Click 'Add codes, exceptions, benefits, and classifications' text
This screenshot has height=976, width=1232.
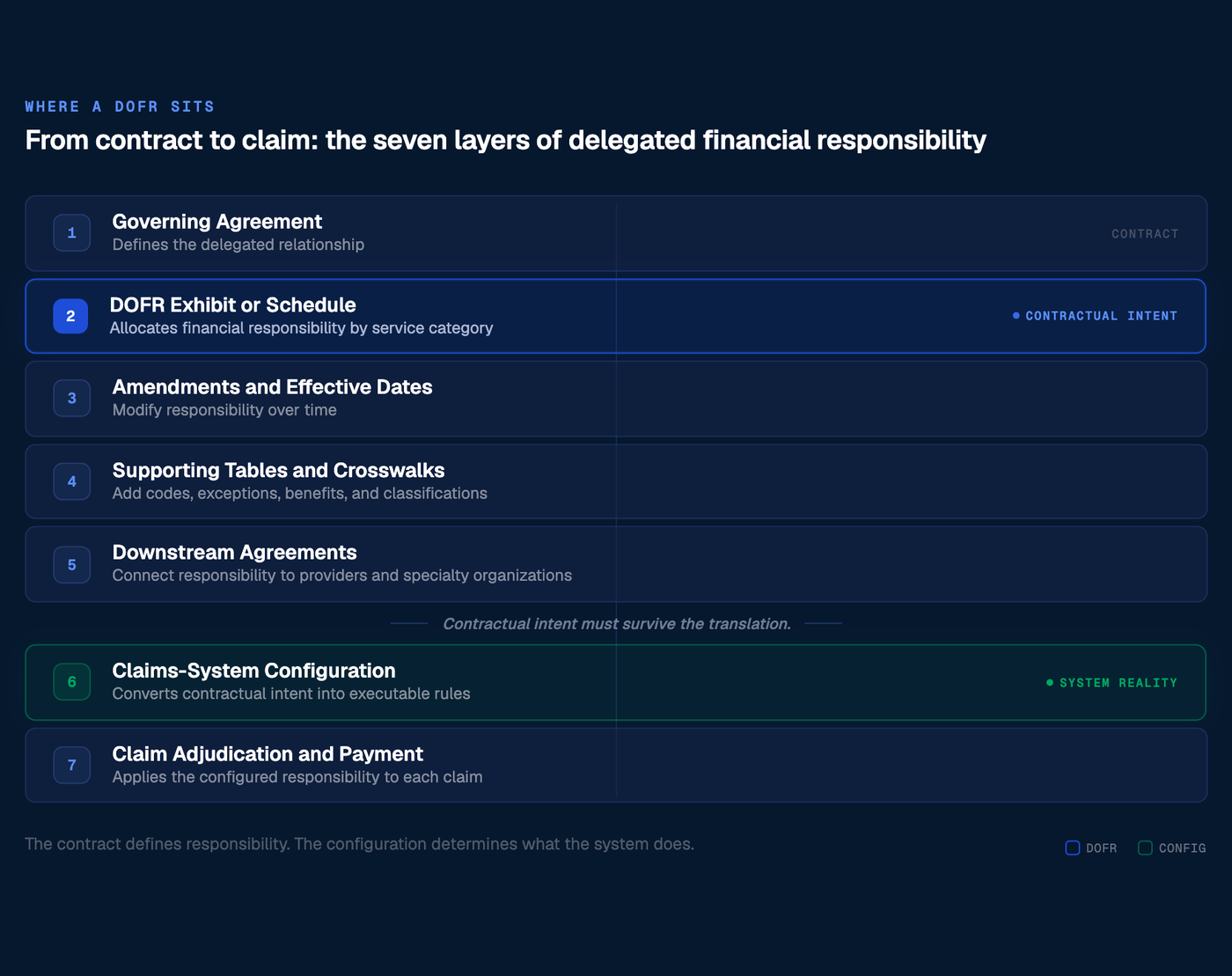click(300, 494)
